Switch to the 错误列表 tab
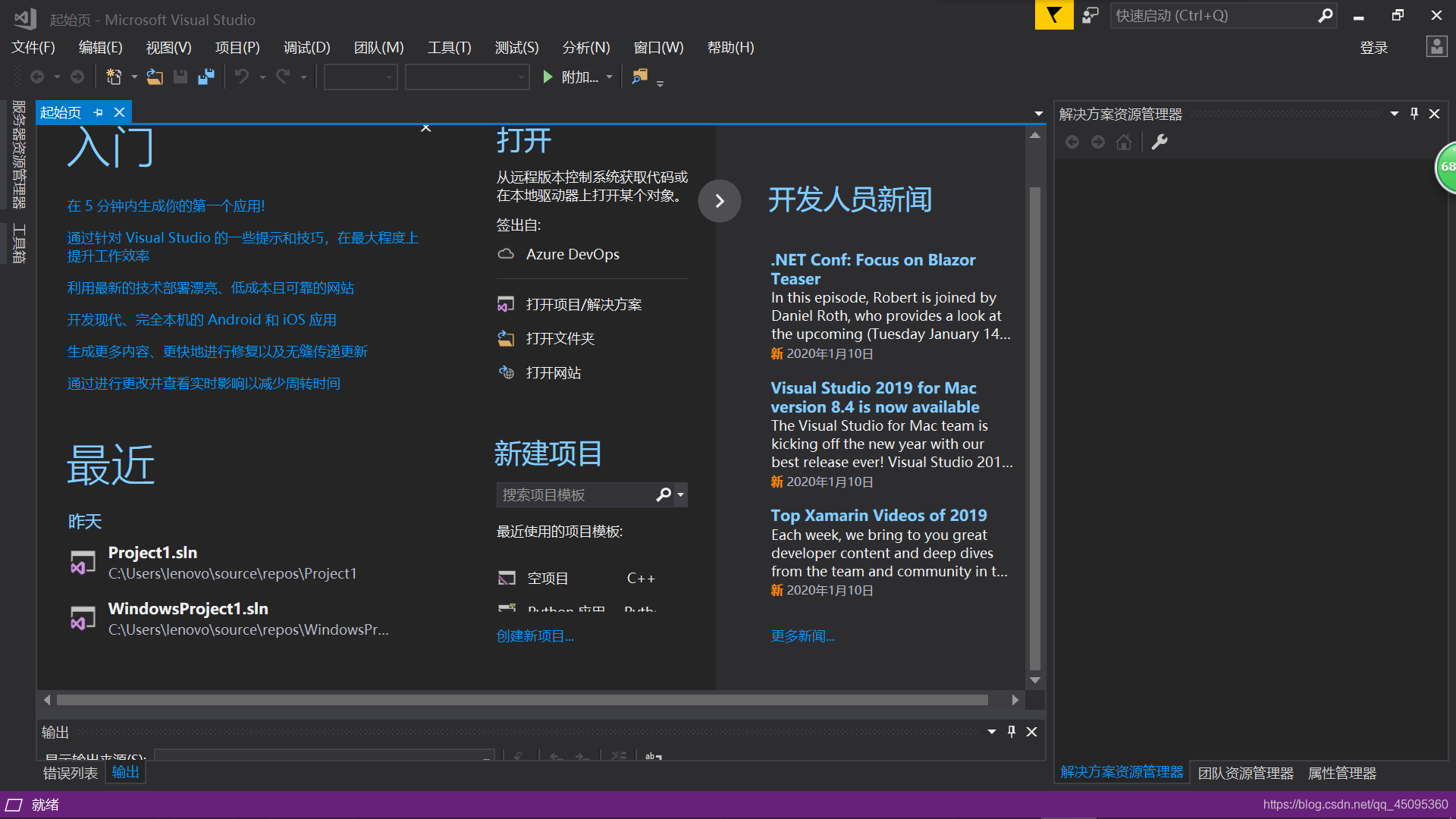The width and height of the screenshot is (1456, 819). (x=71, y=773)
